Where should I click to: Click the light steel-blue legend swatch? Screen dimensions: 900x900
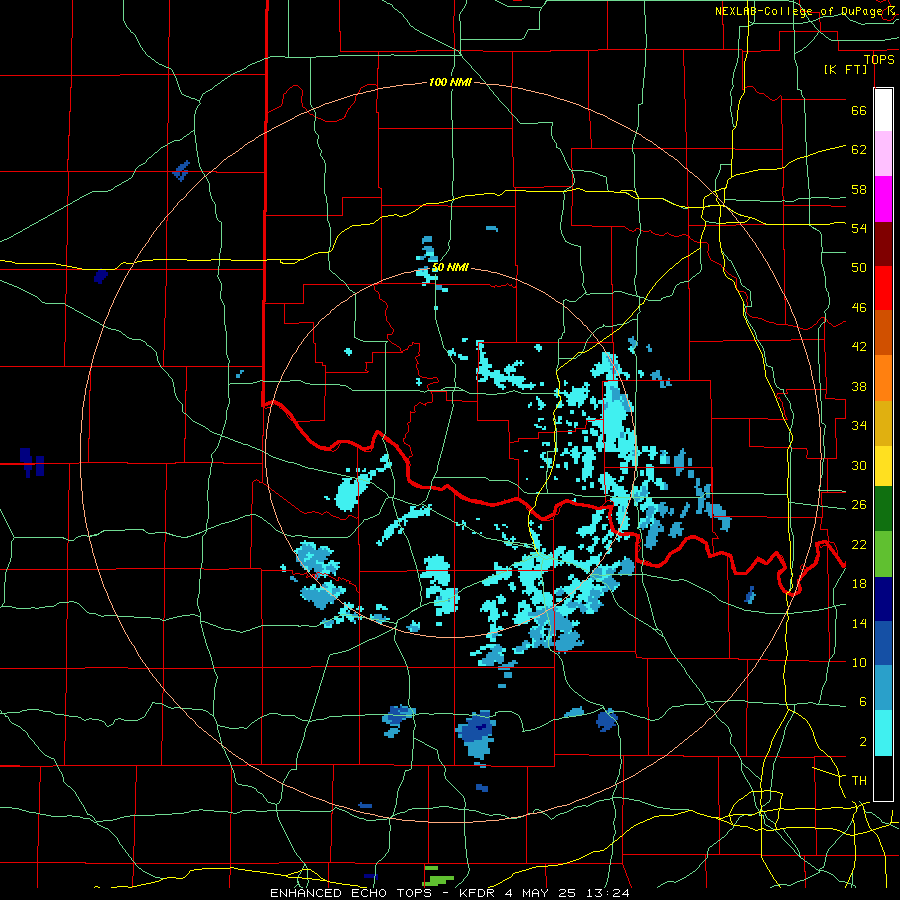pyautogui.click(x=883, y=688)
